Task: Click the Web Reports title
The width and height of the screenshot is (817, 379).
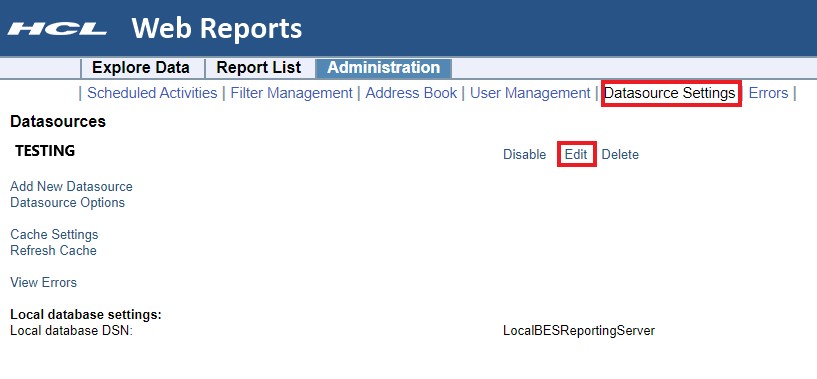Action: (216, 29)
